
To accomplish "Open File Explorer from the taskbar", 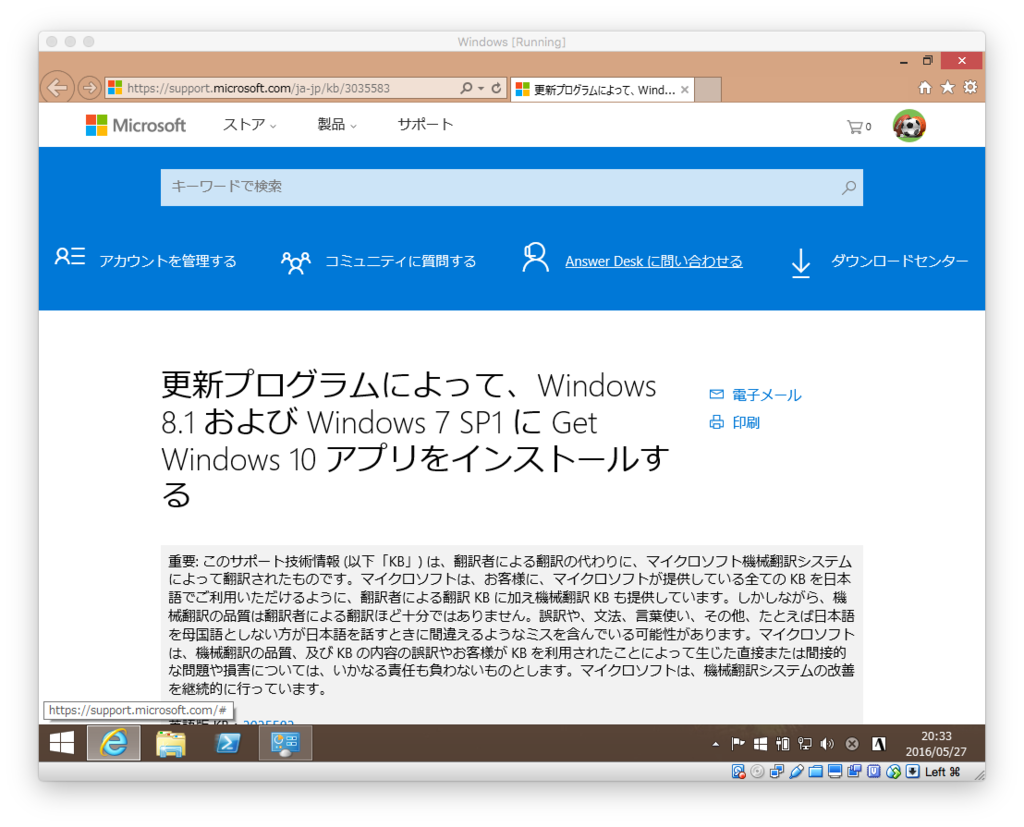I will [170, 743].
